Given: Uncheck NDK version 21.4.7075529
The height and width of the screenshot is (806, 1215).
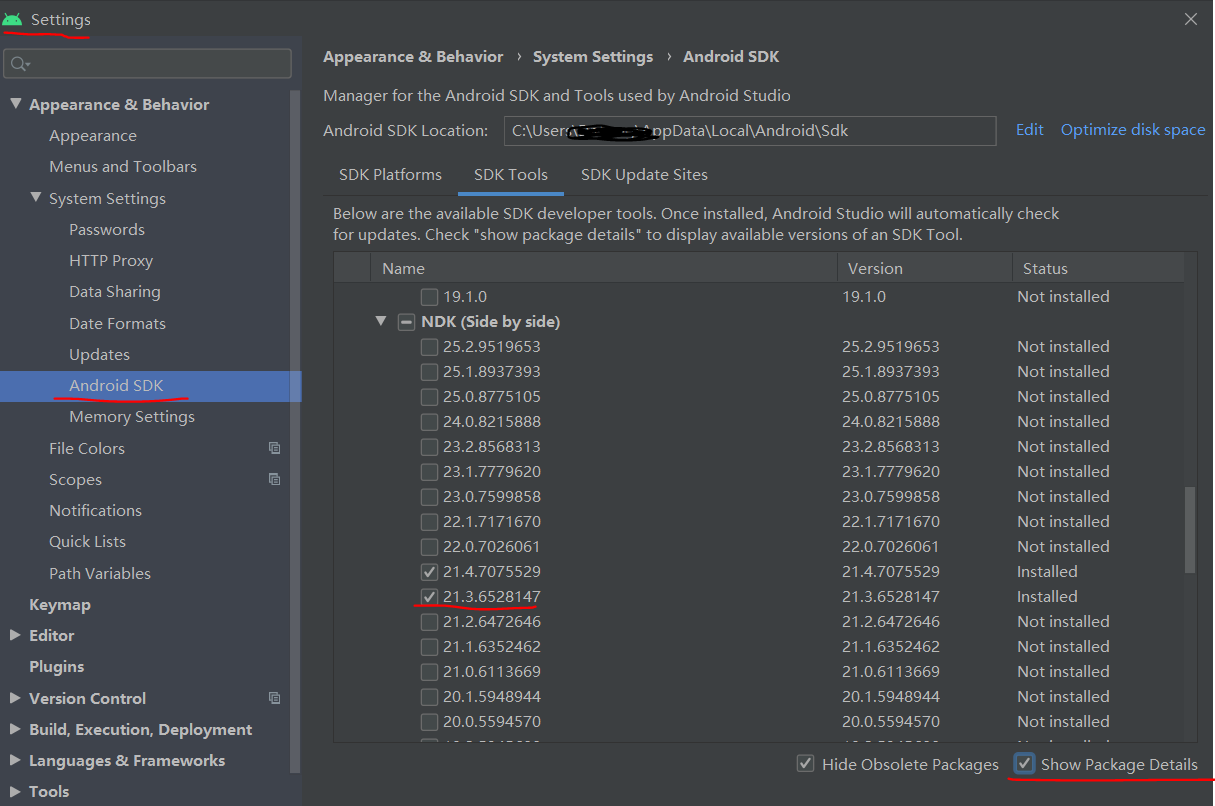Looking at the screenshot, I should [x=429, y=572].
